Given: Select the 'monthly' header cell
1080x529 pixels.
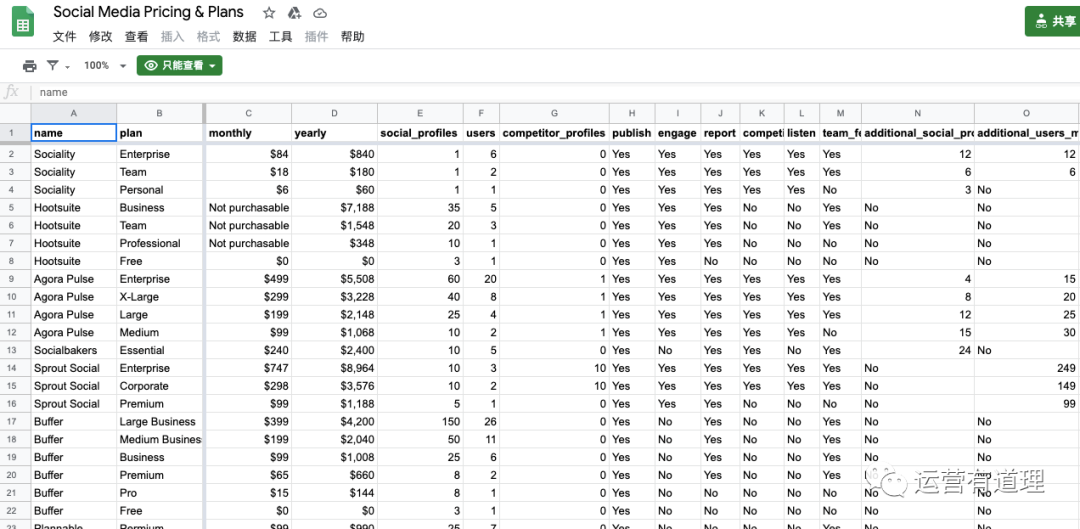Looking at the screenshot, I should tap(249, 133).
